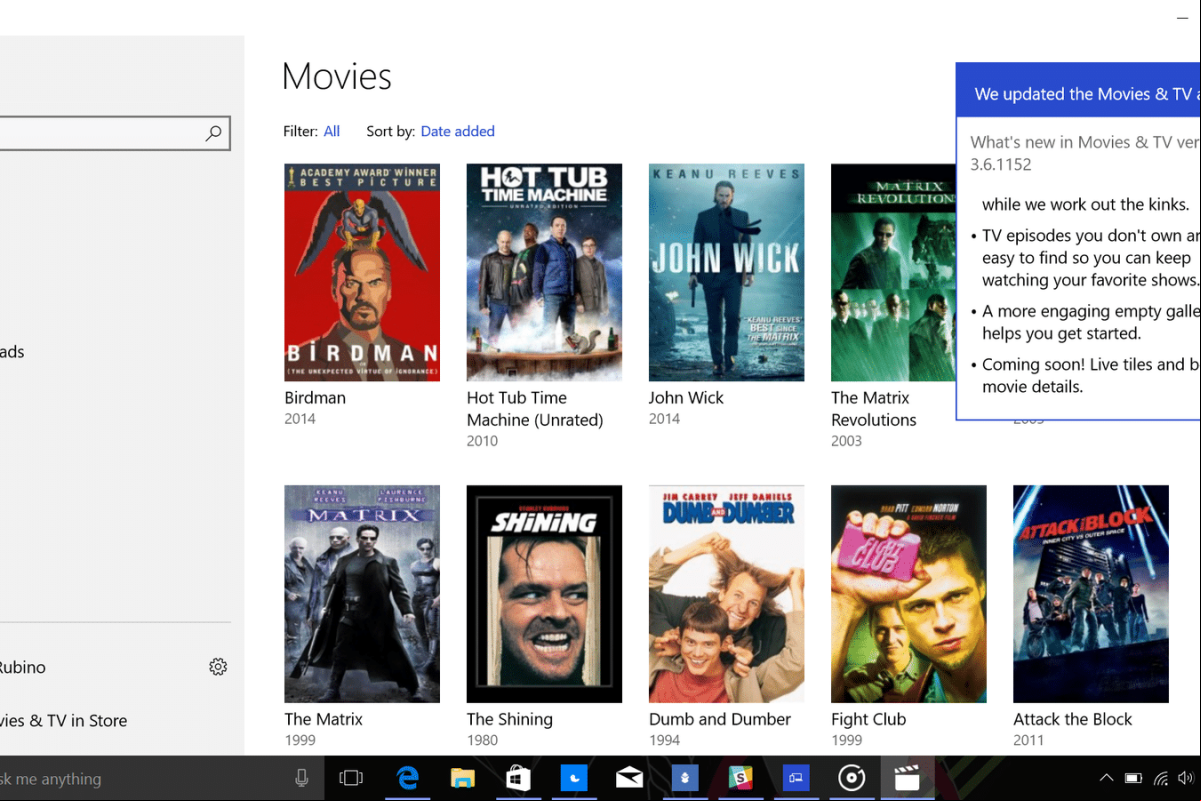Image resolution: width=1201 pixels, height=801 pixels.
Task: Open the Wi-Fi network tray icon
Action: (1161, 778)
